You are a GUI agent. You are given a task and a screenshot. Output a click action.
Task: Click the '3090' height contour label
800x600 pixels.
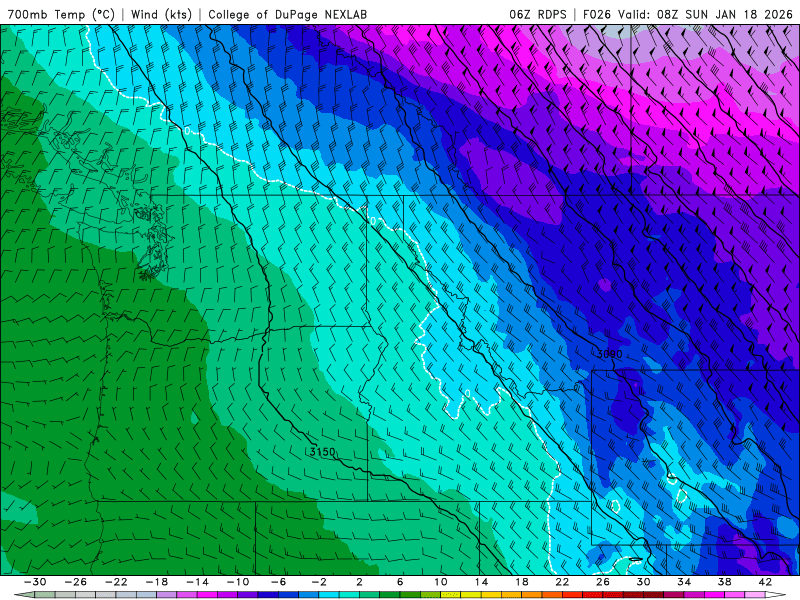pyautogui.click(x=610, y=354)
